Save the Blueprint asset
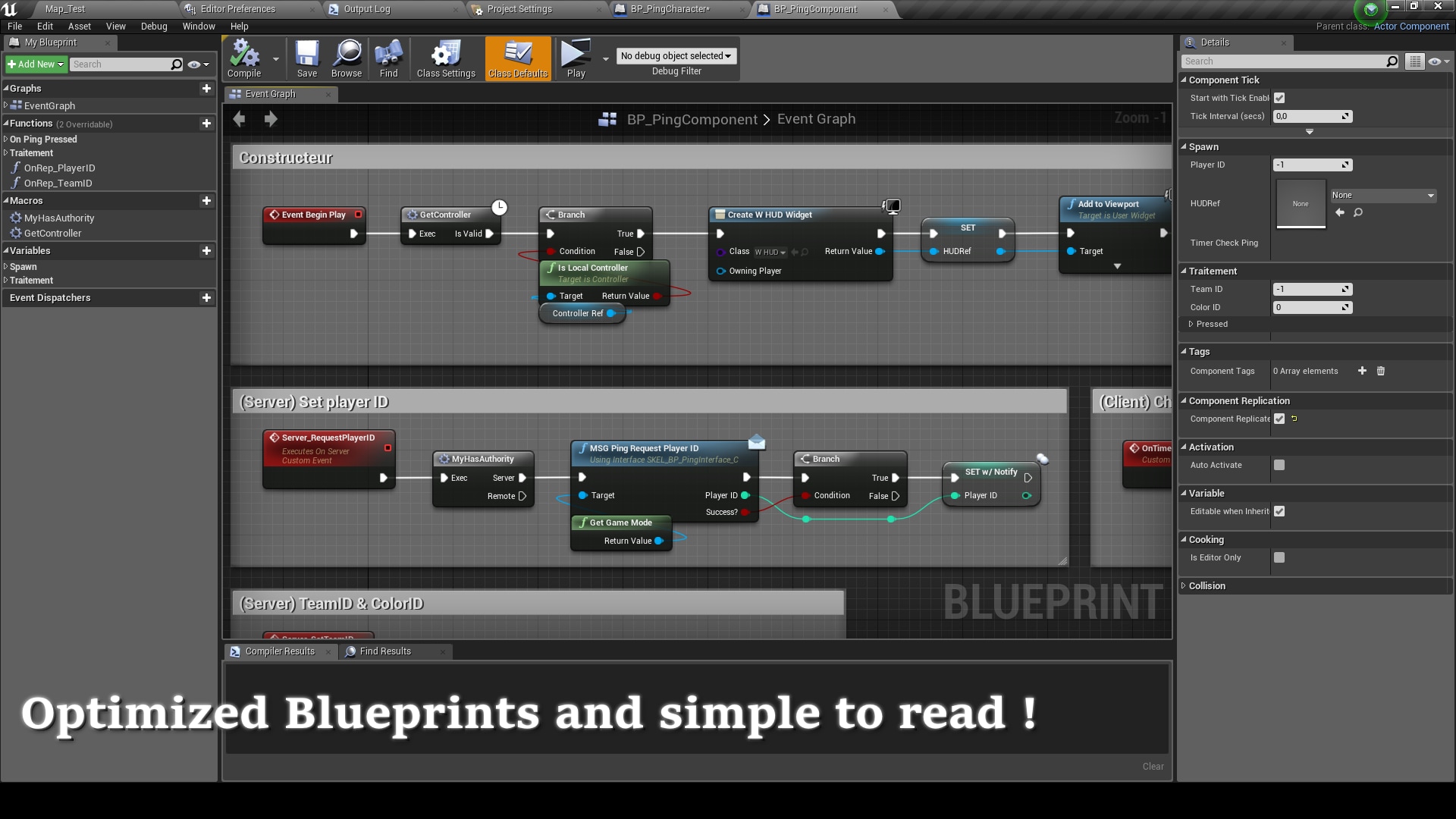 307,58
